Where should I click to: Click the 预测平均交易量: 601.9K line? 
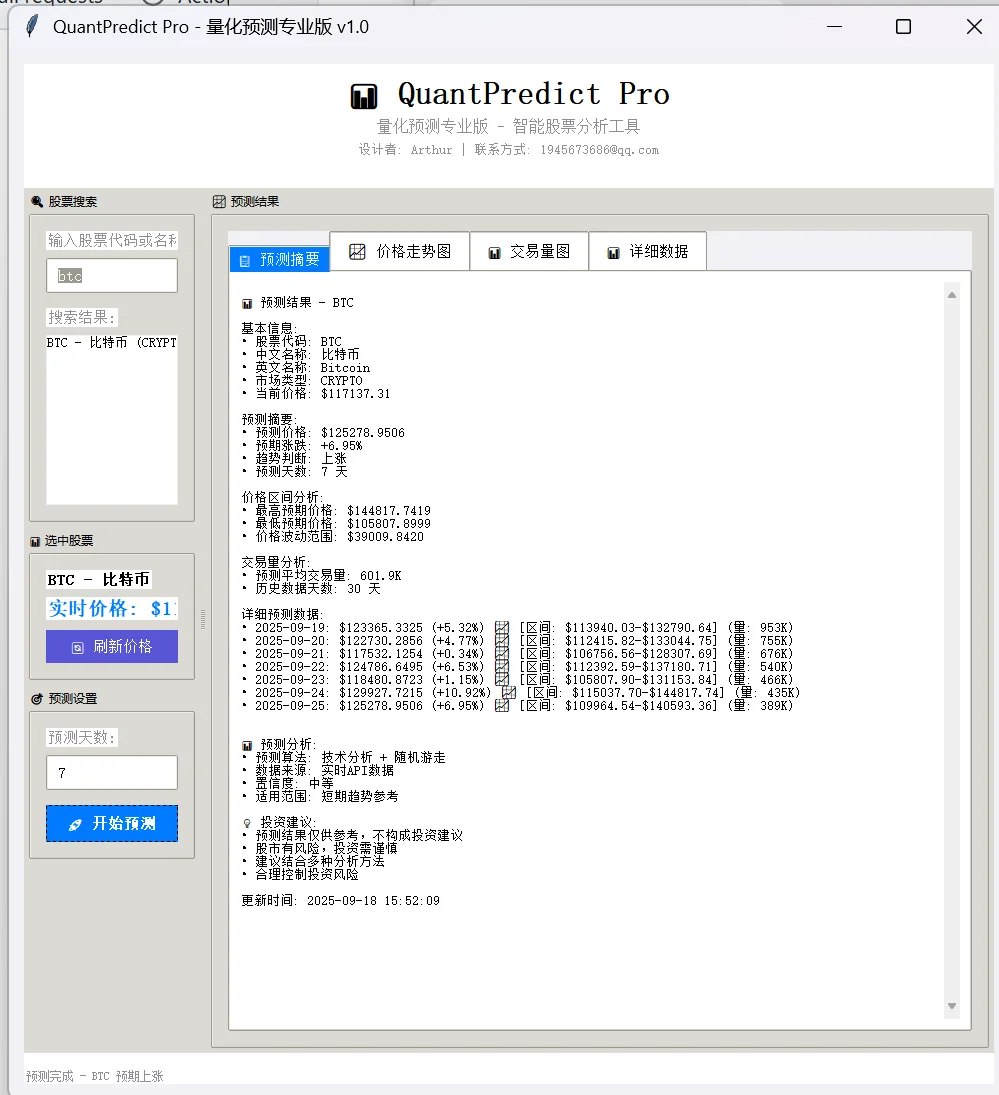322,576
